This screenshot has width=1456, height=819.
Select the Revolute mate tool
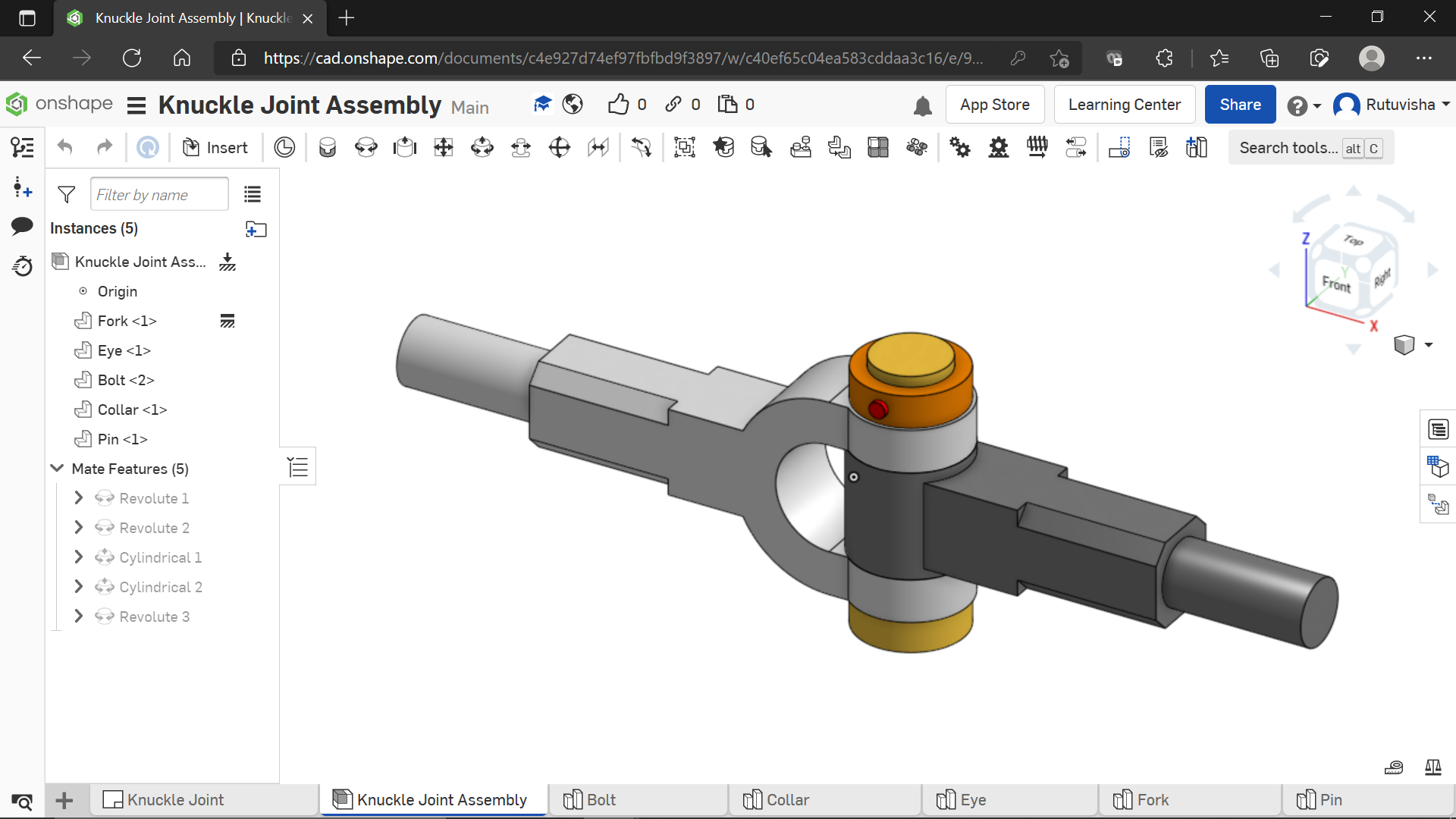(x=366, y=147)
